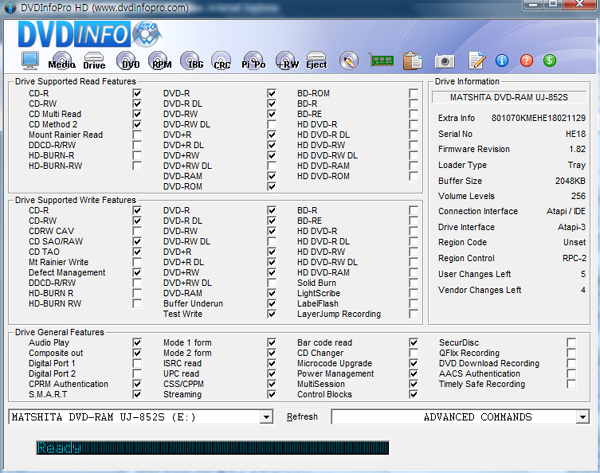Toggle HD DVD-ROM read checkbox

[413, 176]
